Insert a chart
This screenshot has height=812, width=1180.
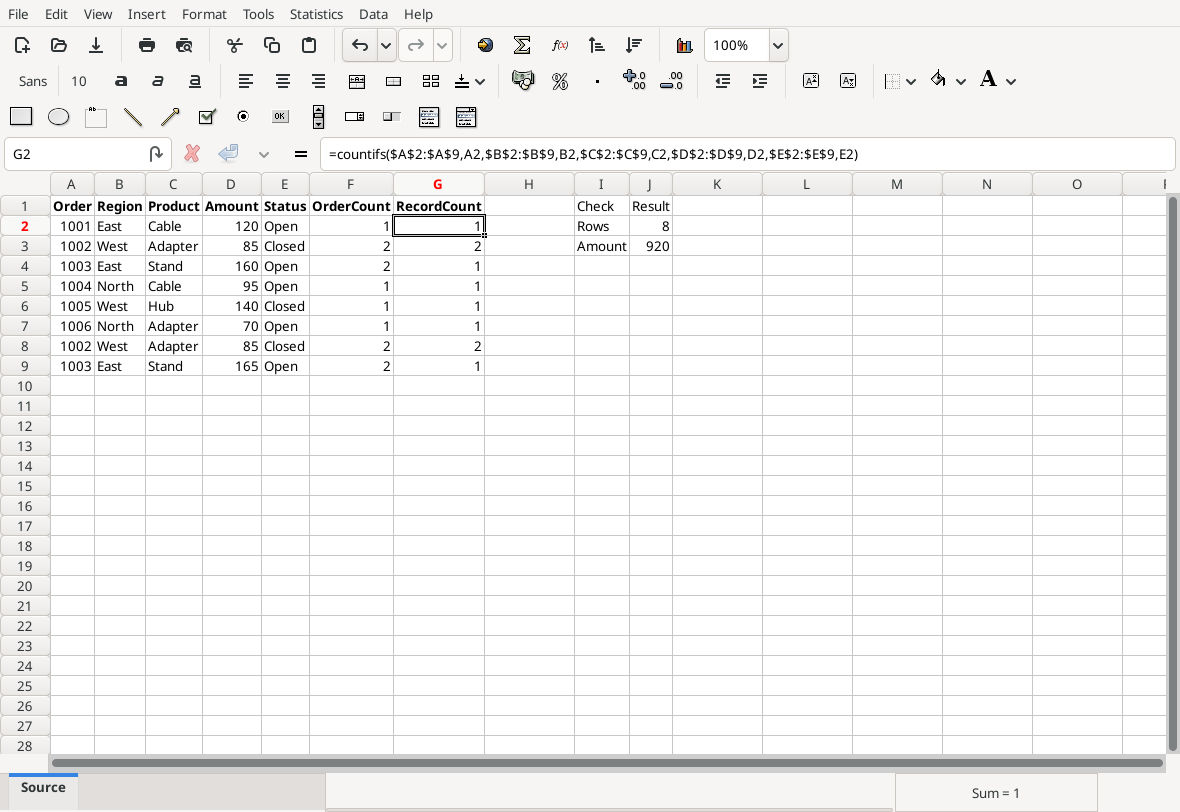684,45
